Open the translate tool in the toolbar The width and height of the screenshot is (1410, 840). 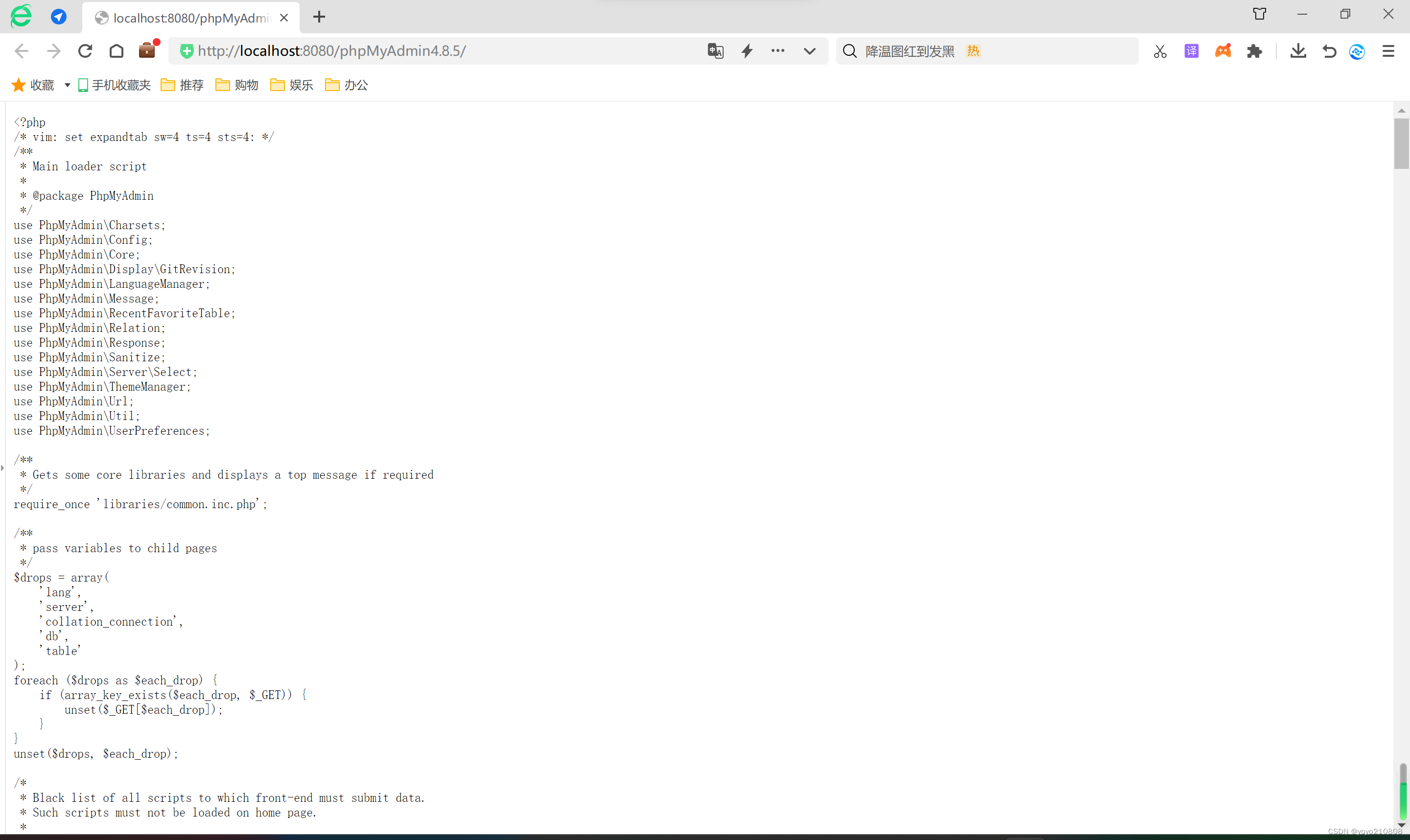coord(1191,51)
